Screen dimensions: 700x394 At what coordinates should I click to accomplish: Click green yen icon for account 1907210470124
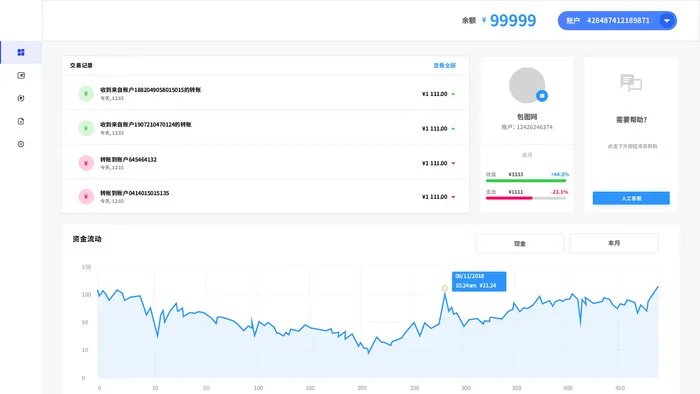click(x=86, y=129)
